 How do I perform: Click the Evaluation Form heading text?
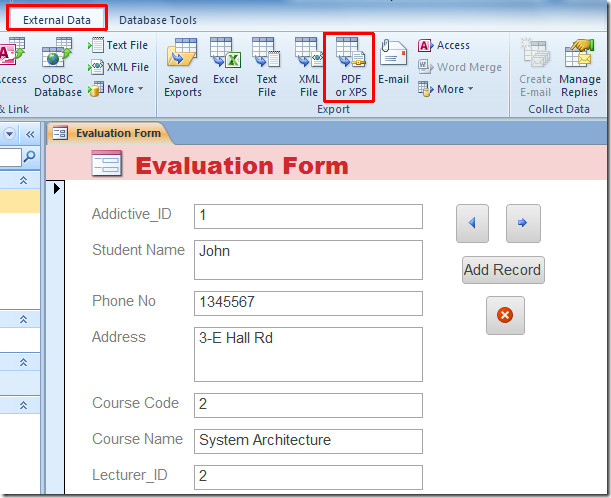pyautogui.click(x=242, y=165)
